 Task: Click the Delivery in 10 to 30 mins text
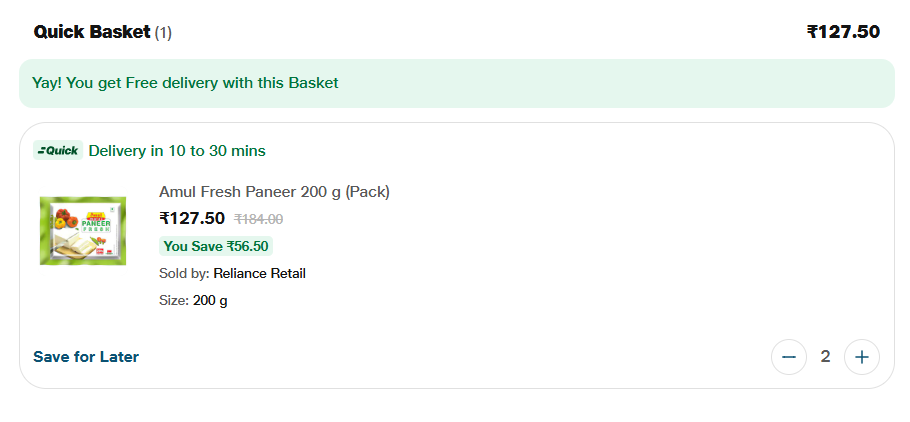coord(177,151)
